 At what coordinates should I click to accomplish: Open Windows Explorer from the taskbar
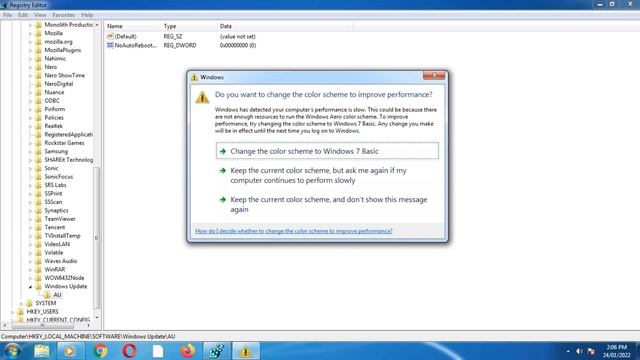(42, 351)
